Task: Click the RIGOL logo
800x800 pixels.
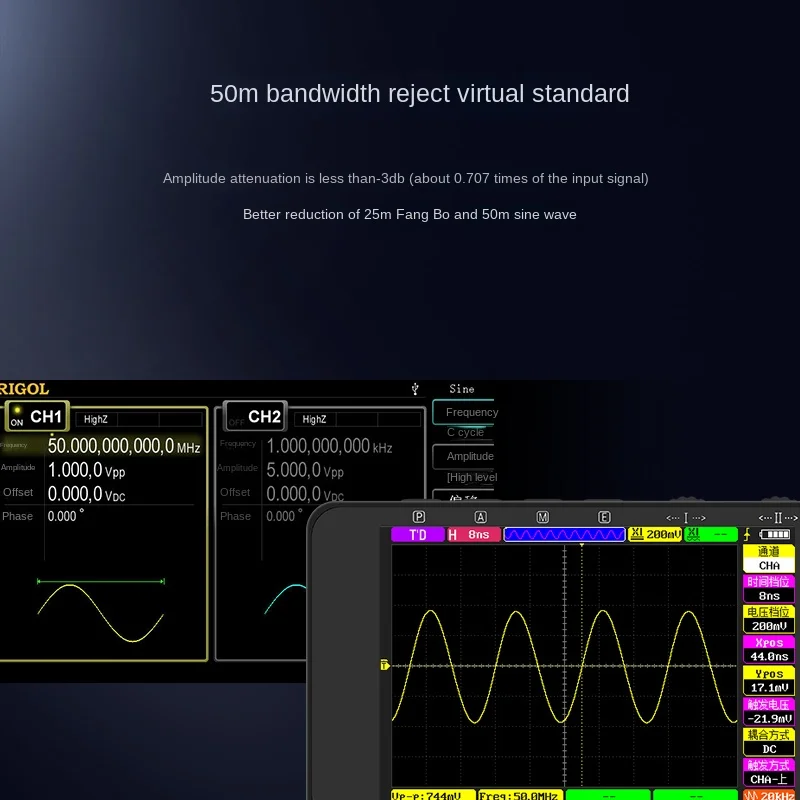Action: (x=24, y=389)
